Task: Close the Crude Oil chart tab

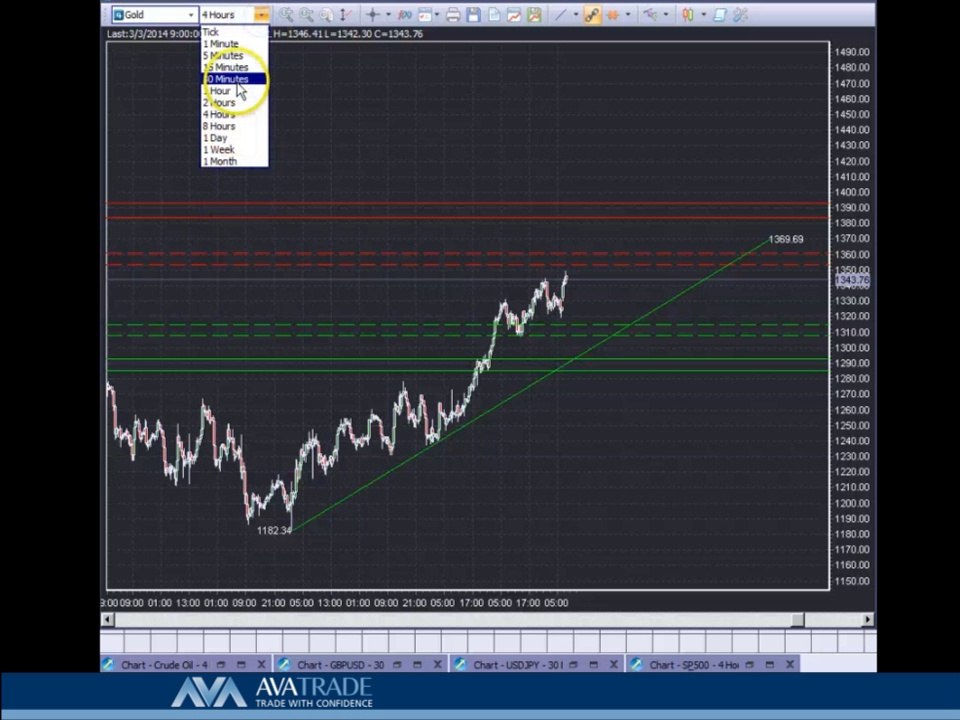Action: click(x=261, y=664)
